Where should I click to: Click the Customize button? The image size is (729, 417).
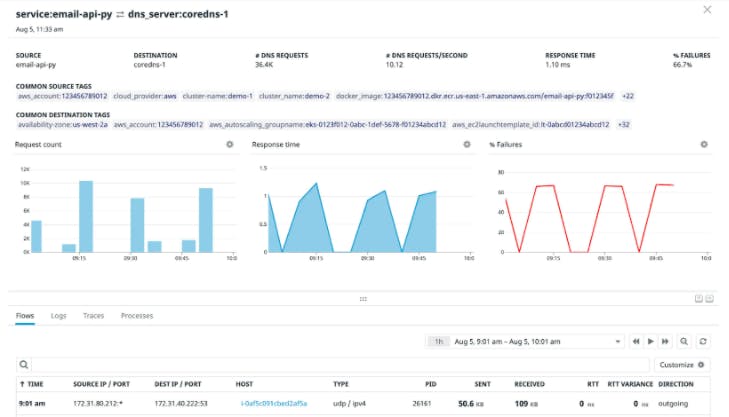pos(682,365)
